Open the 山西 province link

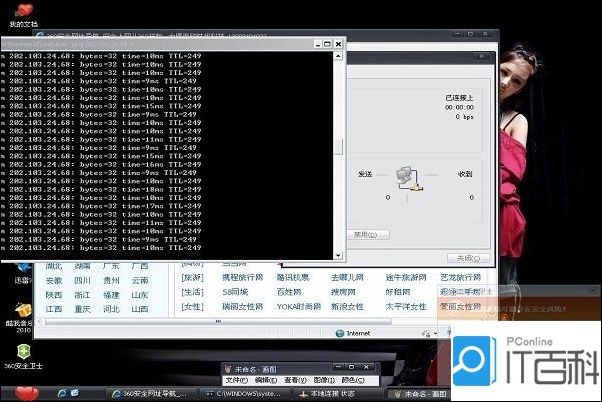140,309
